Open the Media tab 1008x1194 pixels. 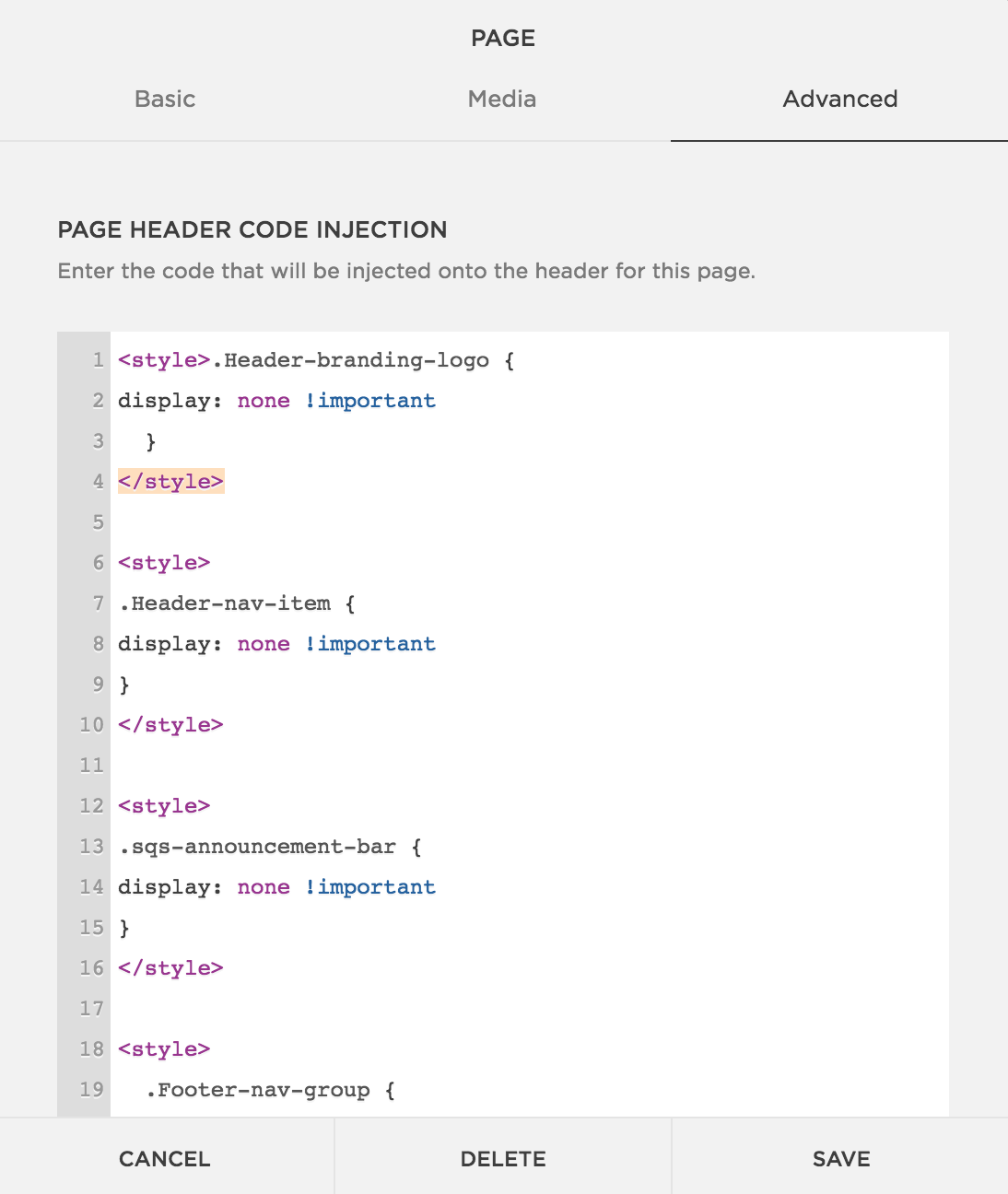(x=502, y=99)
